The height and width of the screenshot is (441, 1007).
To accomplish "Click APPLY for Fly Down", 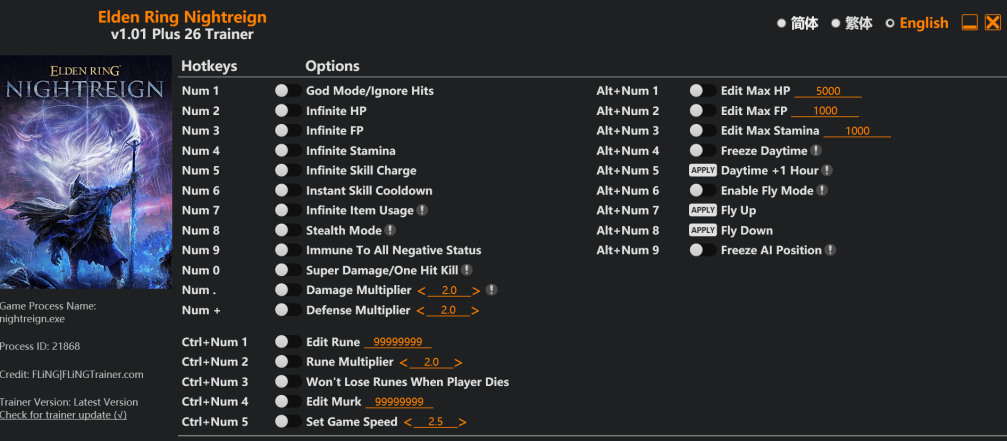I will (x=703, y=230).
